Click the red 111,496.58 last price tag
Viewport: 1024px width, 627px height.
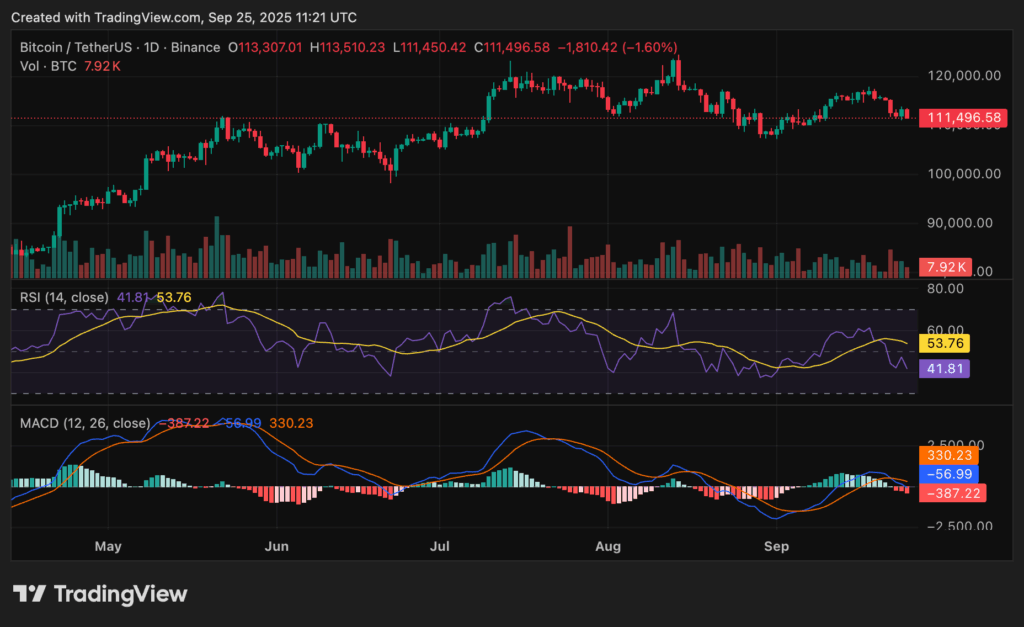click(965, 117)
